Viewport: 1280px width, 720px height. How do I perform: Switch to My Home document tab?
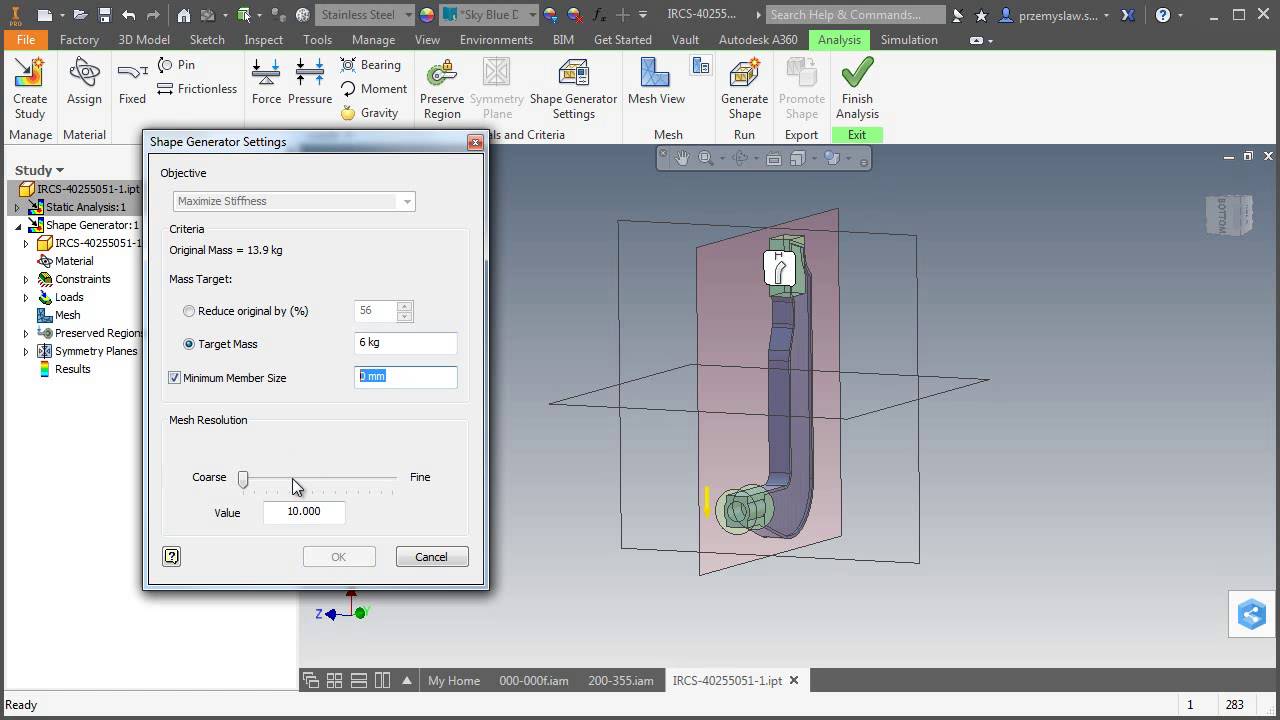[454, 680]
